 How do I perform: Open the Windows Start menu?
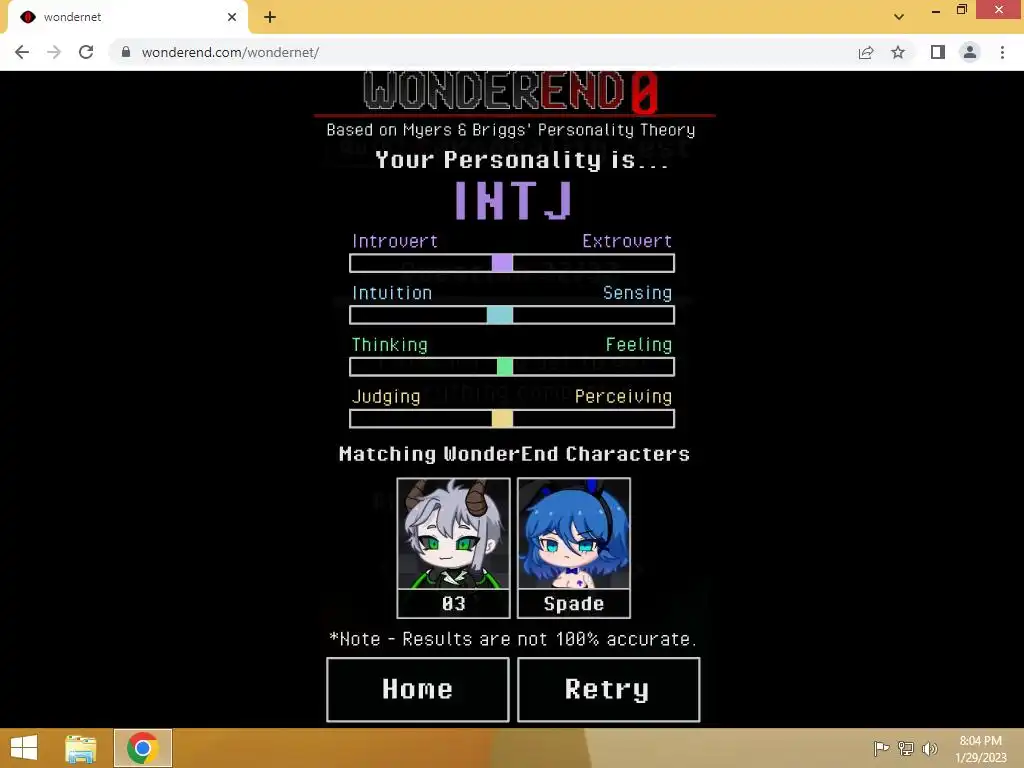click(24, 748)
